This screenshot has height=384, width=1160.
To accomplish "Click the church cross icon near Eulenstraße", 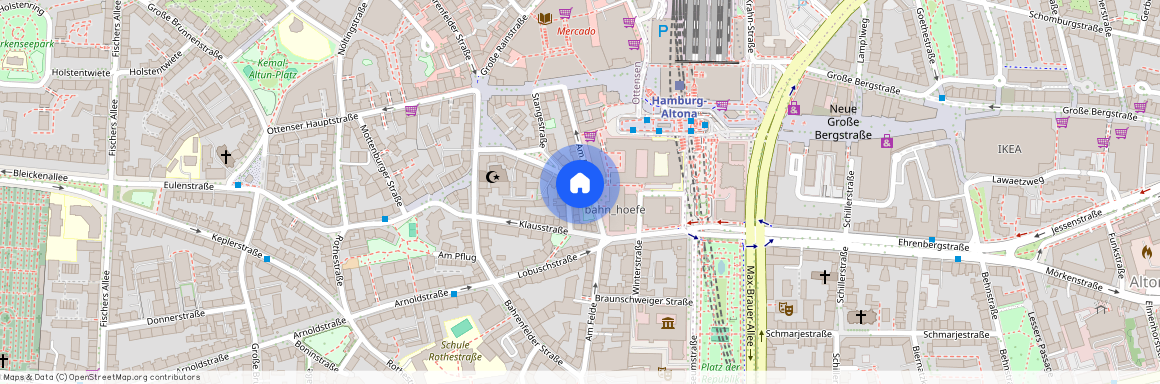I will (x=226, y=156).
